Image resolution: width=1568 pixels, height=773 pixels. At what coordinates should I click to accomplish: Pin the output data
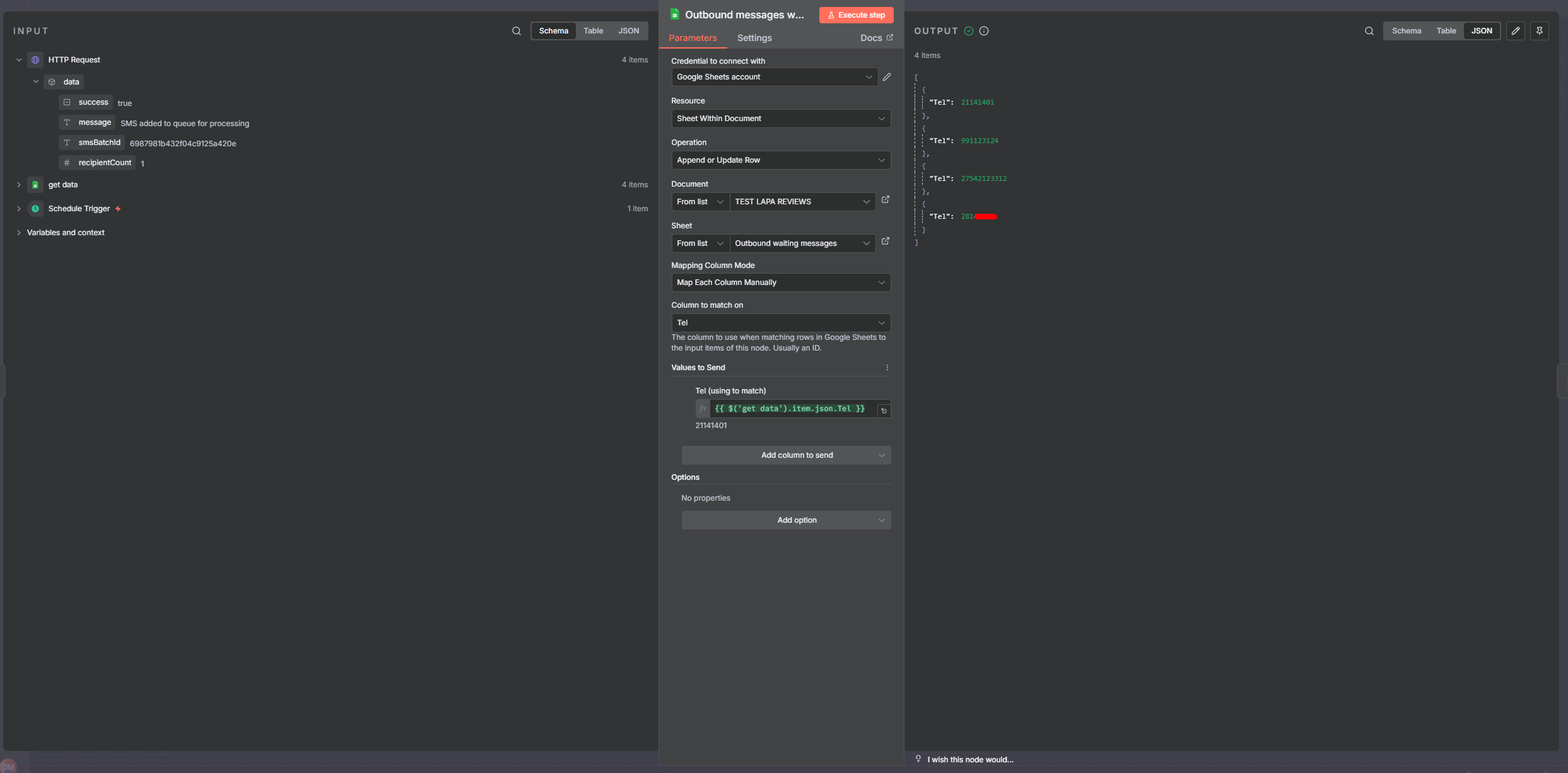pos(1539,31)
